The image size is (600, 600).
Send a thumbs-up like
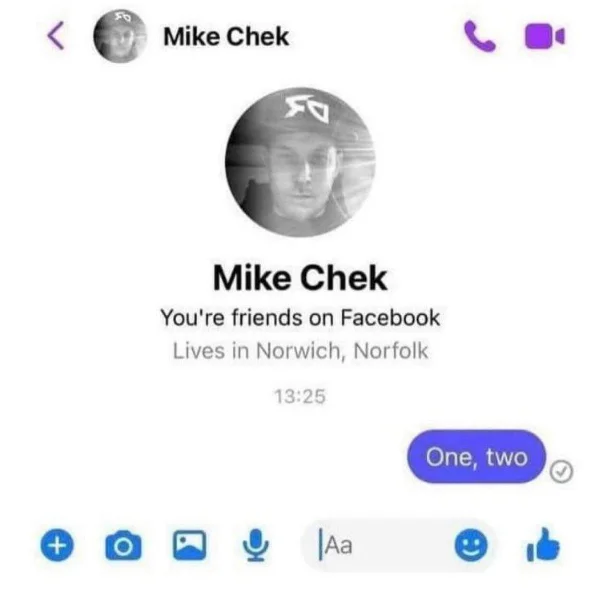543,545
